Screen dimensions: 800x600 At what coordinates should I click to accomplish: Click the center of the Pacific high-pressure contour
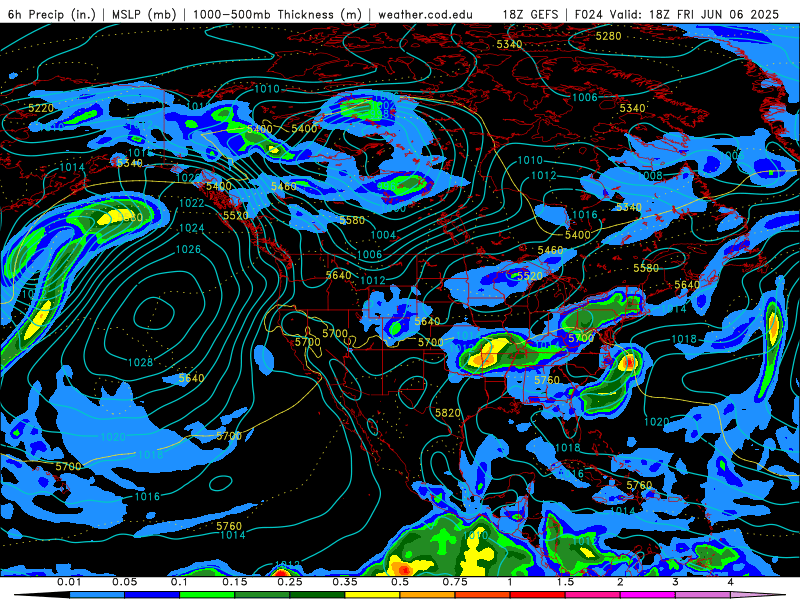pyautogui.click(x=154, y=315)
